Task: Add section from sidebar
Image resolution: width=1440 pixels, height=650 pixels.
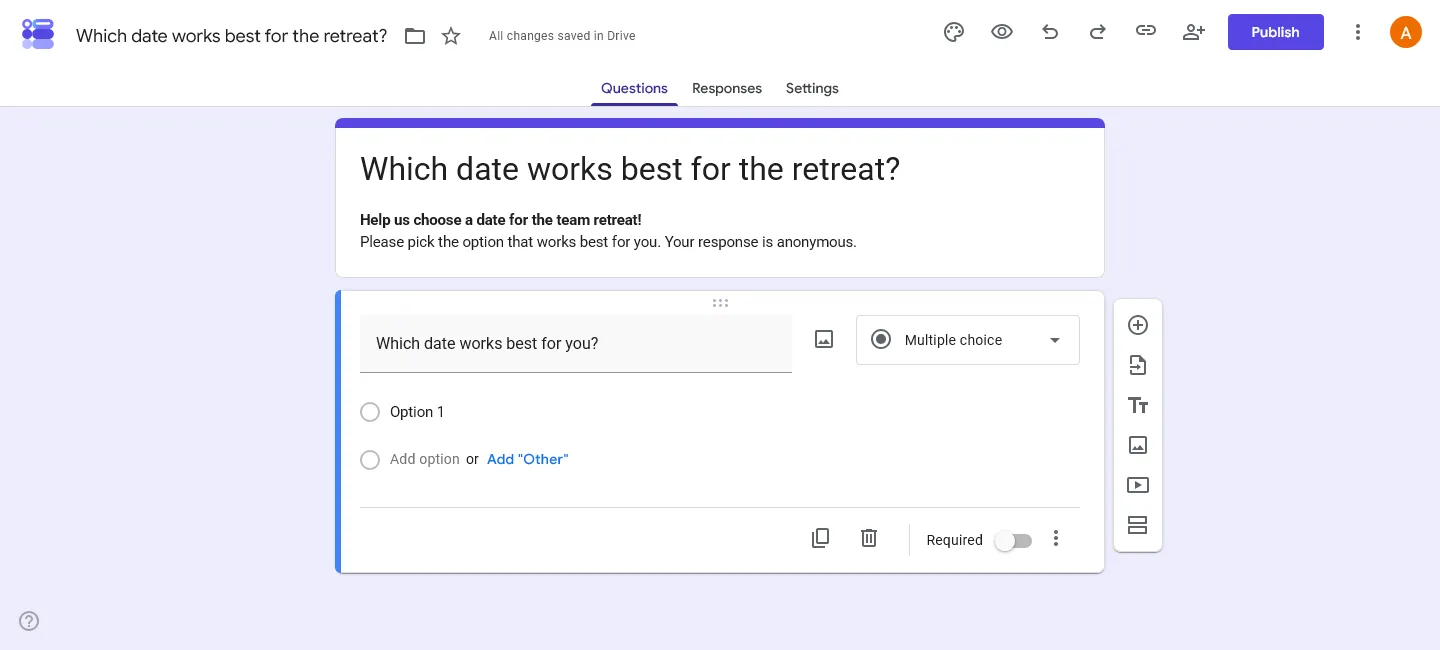Action: [1138, 525]
